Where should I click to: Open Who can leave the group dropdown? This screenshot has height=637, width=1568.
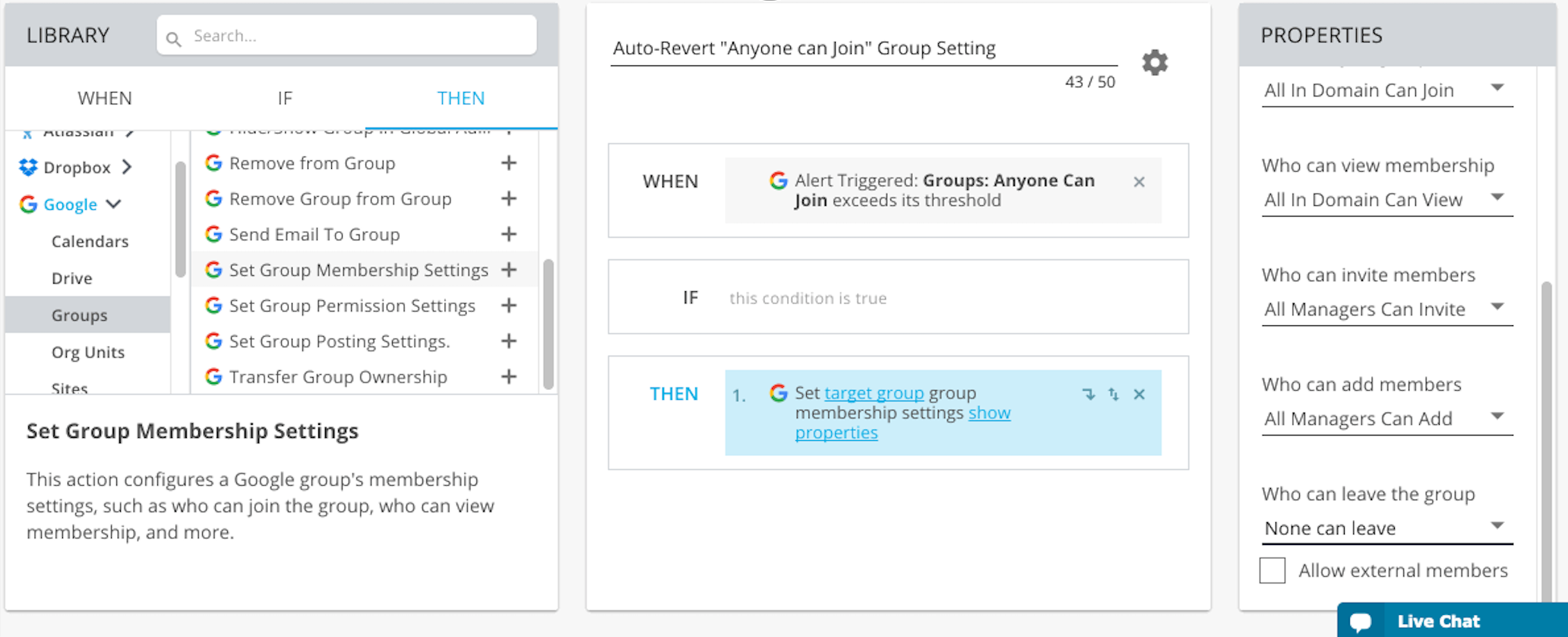1387,528
